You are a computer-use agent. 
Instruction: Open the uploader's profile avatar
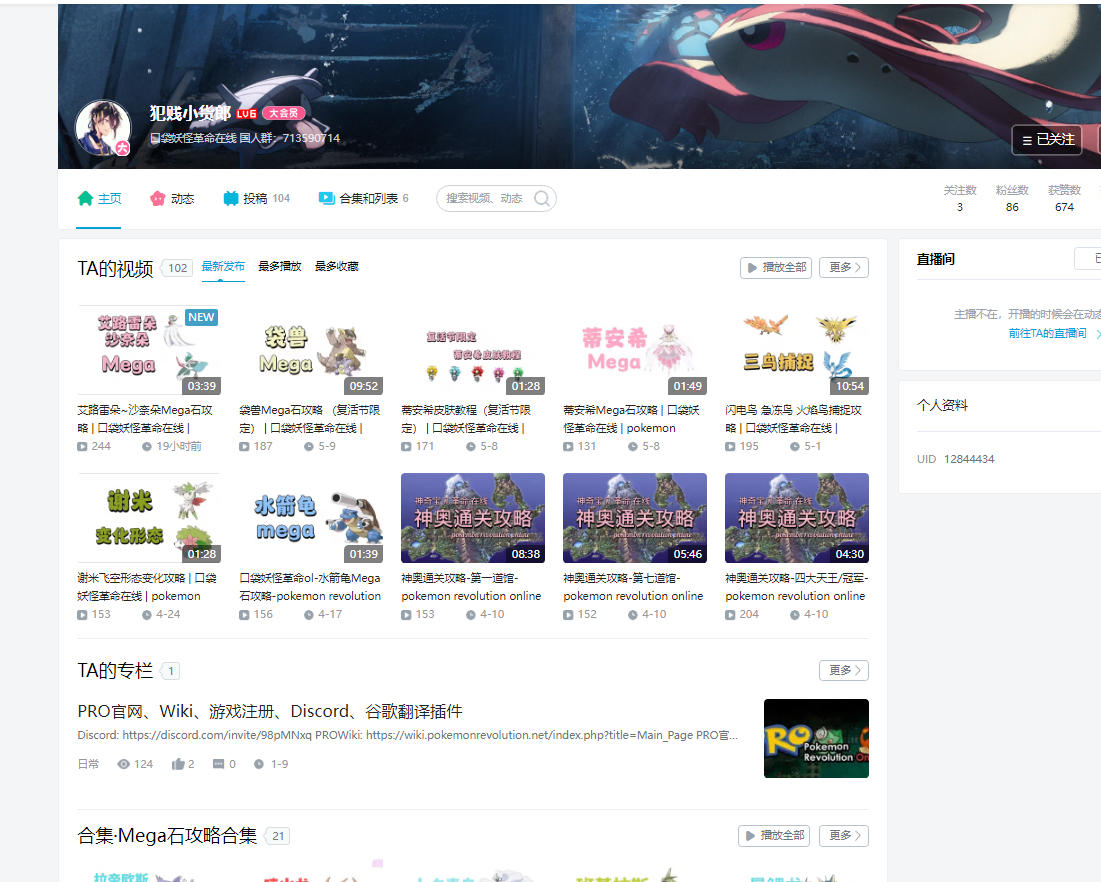(x=103, y=128)
